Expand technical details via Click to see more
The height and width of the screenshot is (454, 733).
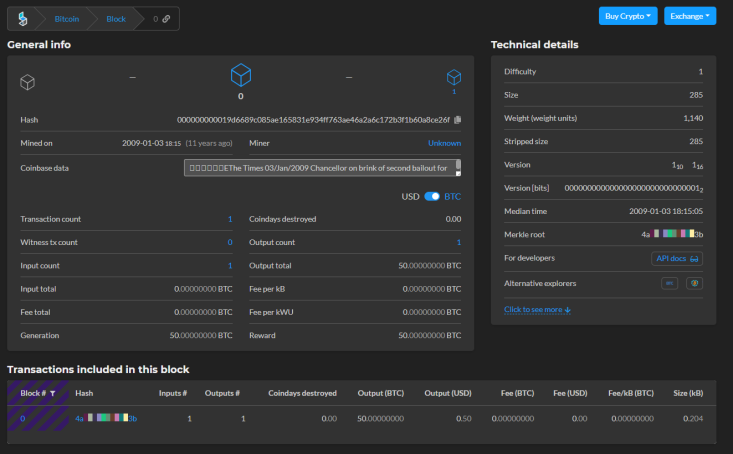coord(537,310)
